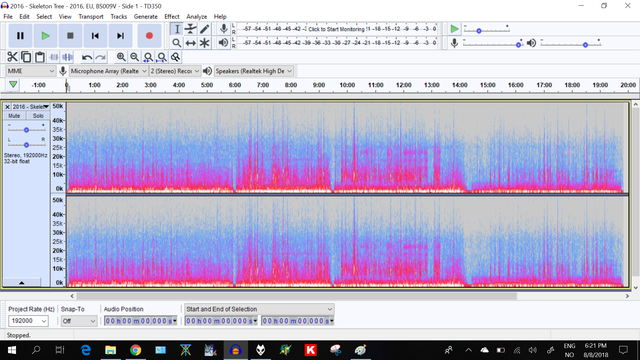Adjust the track pan L/R slider

coord(26,145)
